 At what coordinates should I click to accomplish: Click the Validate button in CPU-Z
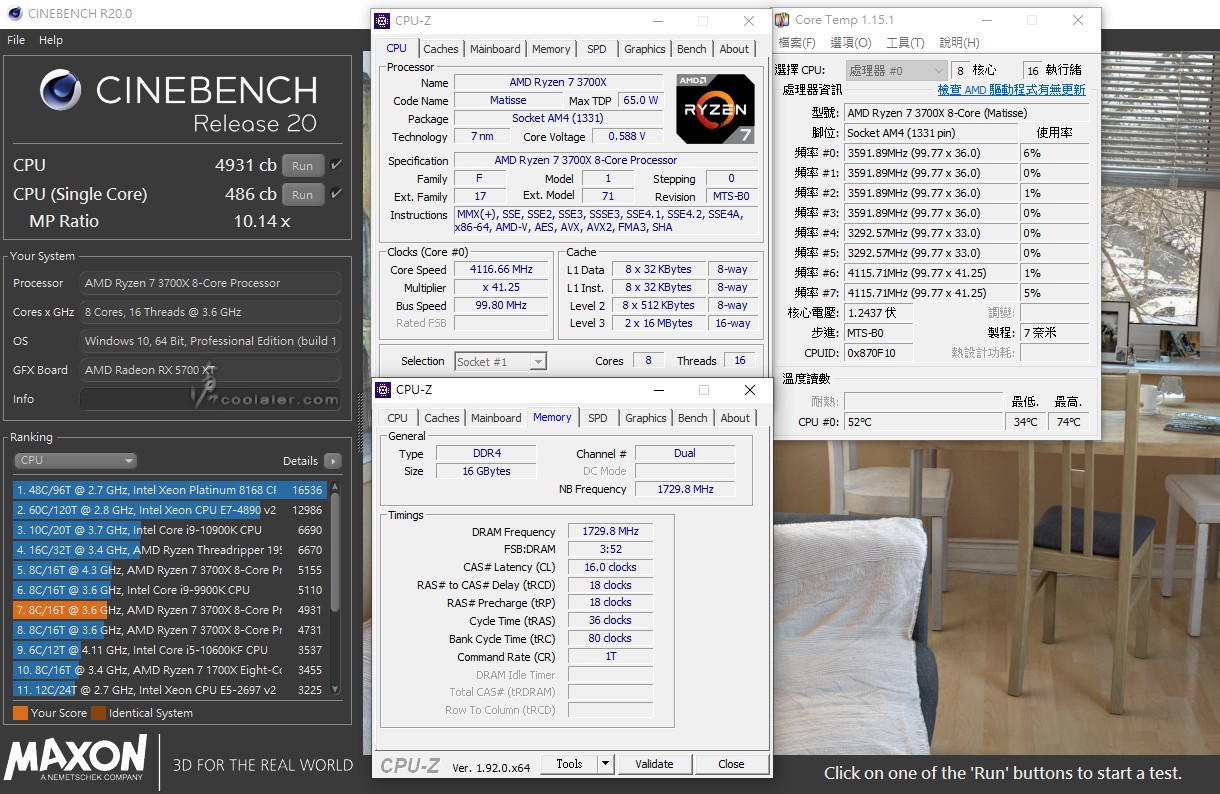pyautogui.click(x=654, y=764)
